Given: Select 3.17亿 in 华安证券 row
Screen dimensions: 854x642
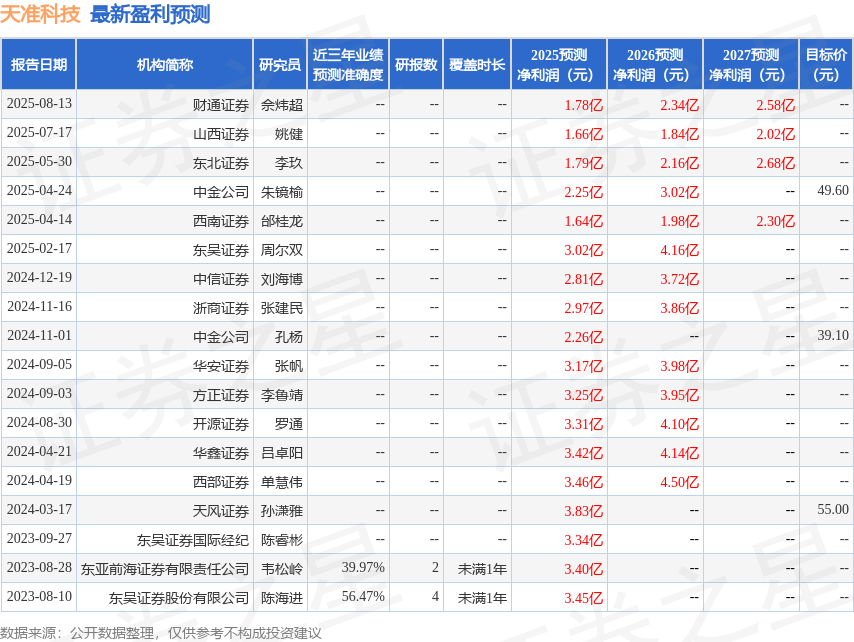Looking at the screenshot, I should pyautogui.click(x=583, y=366).
